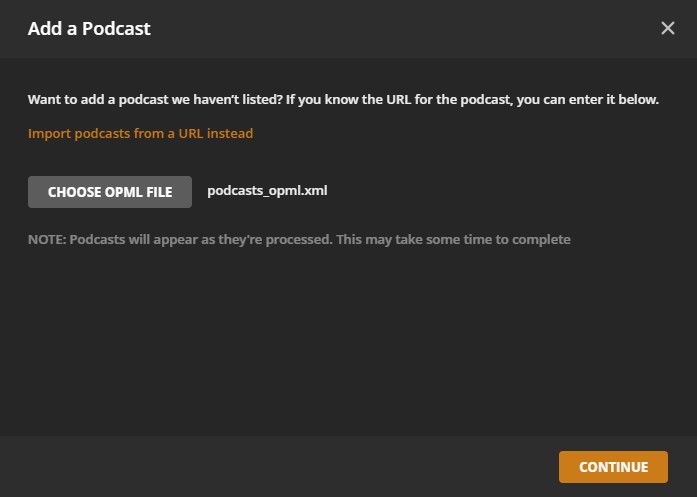Click the 'Import podcasts from a URL' text
This screenshot has height=497, width=697.
[x=140, y=133]
